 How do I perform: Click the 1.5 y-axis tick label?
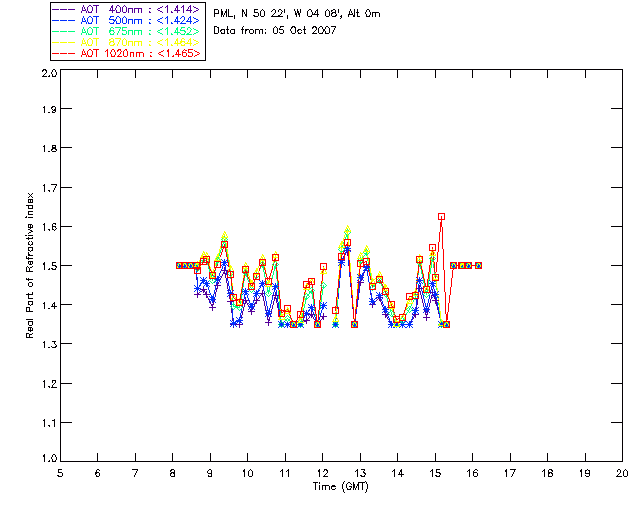49,266
